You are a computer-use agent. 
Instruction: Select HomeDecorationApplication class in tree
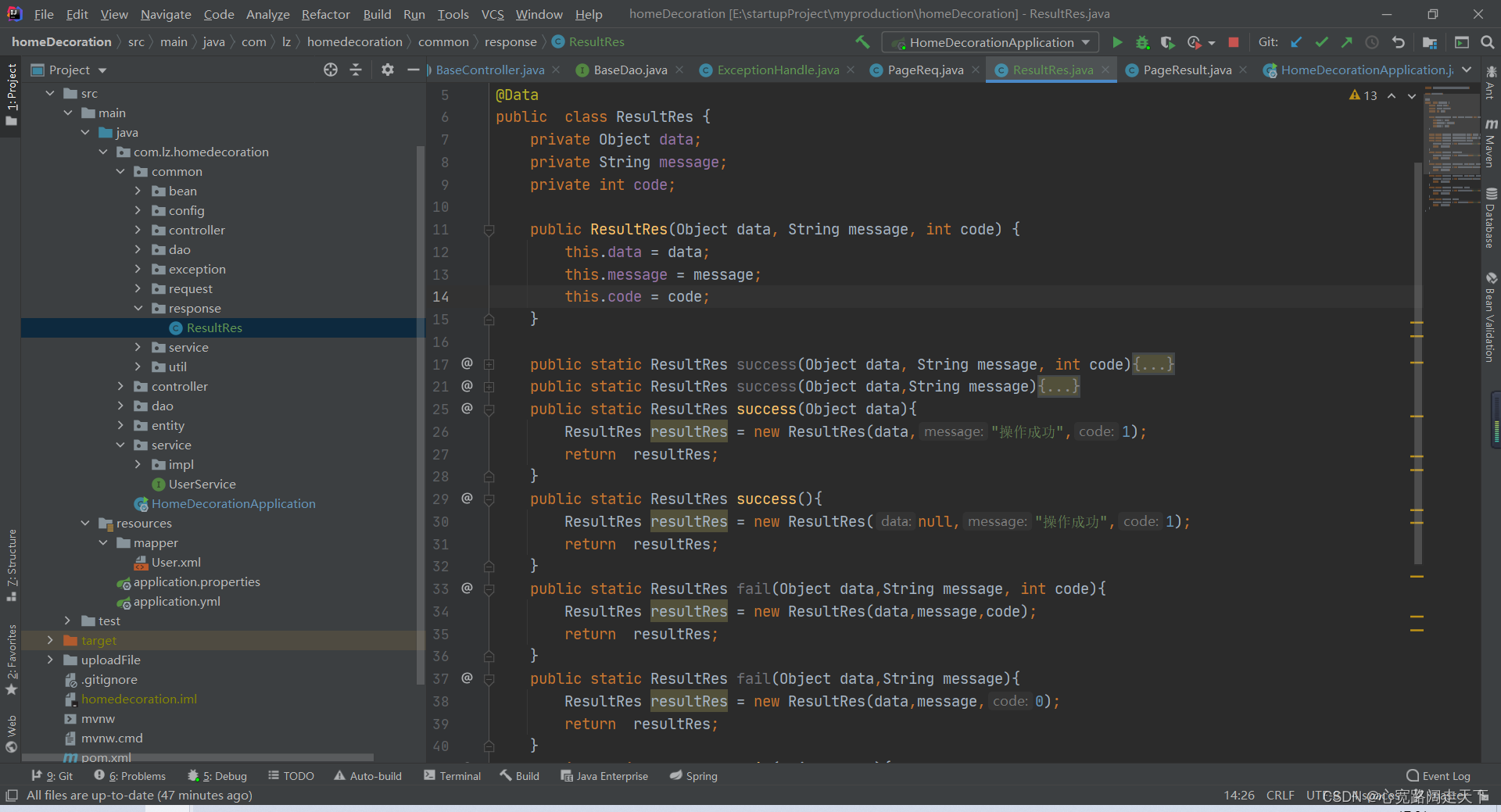(x=233, y=503)
